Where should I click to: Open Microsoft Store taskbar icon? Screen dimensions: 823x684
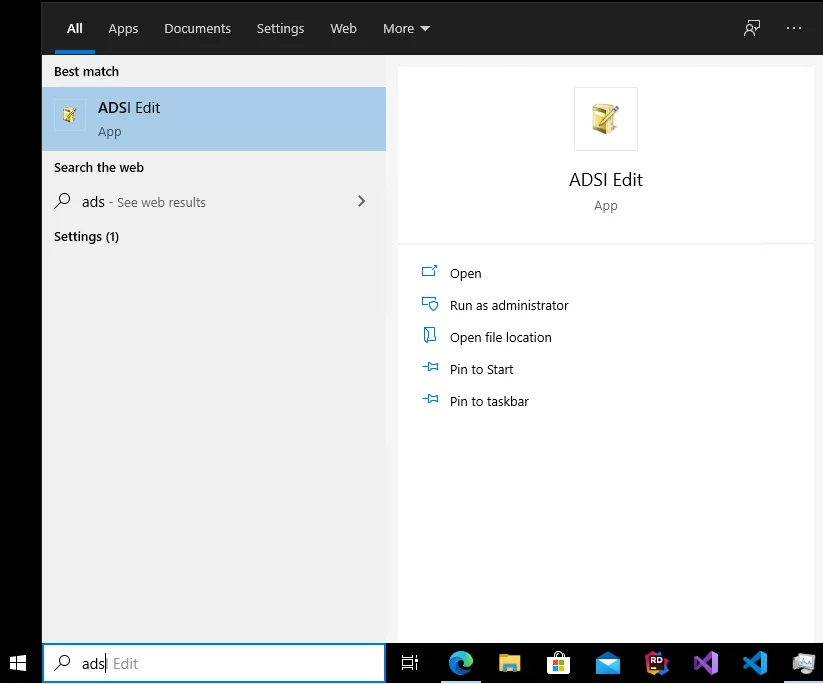pos(559,663)
